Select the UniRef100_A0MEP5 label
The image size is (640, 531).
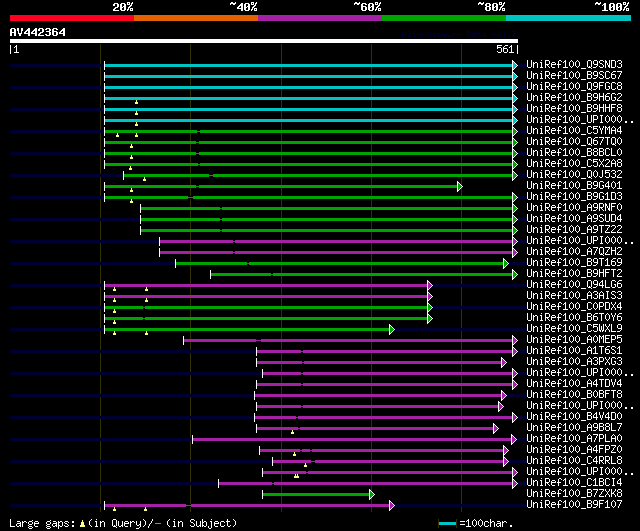[x=574, y=340]
